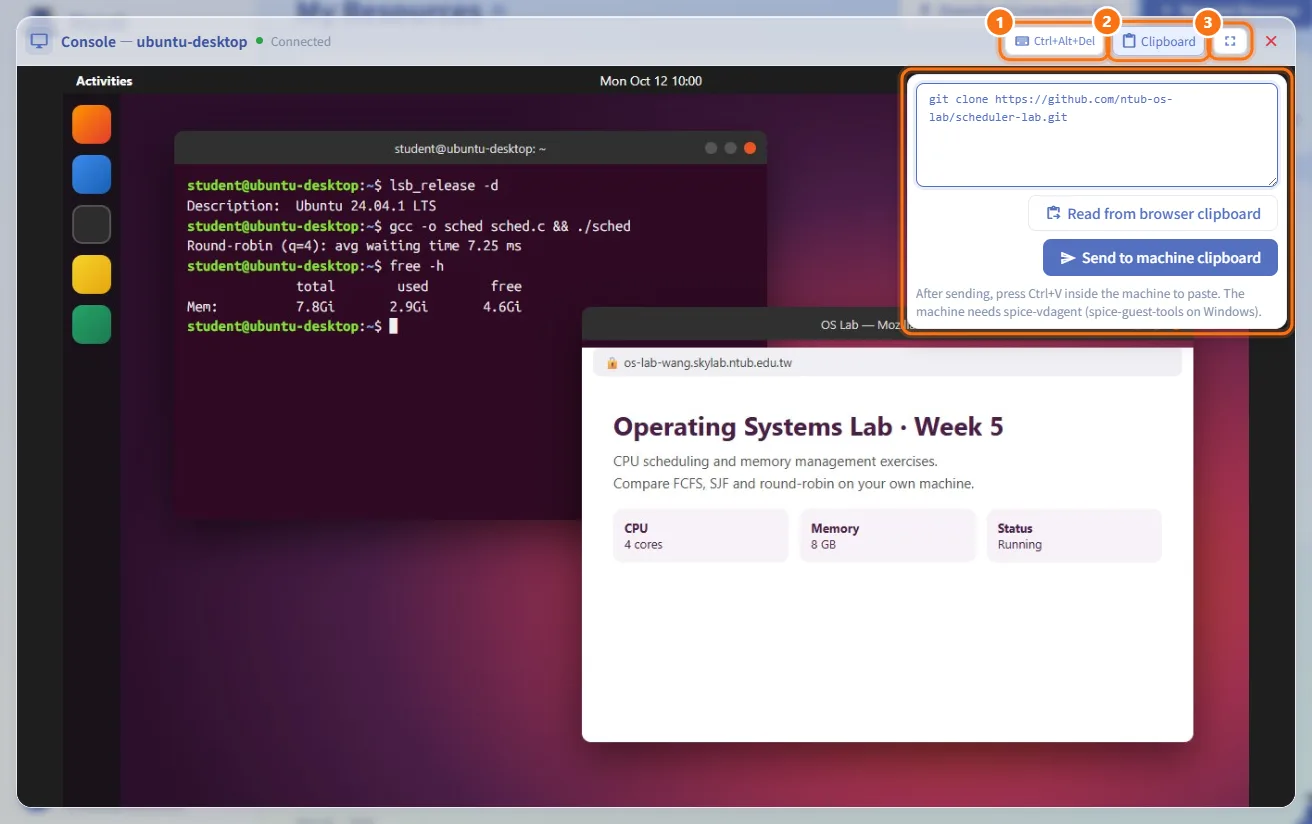
Task: Click the terminal prompt cursor line
Action: 293,327
